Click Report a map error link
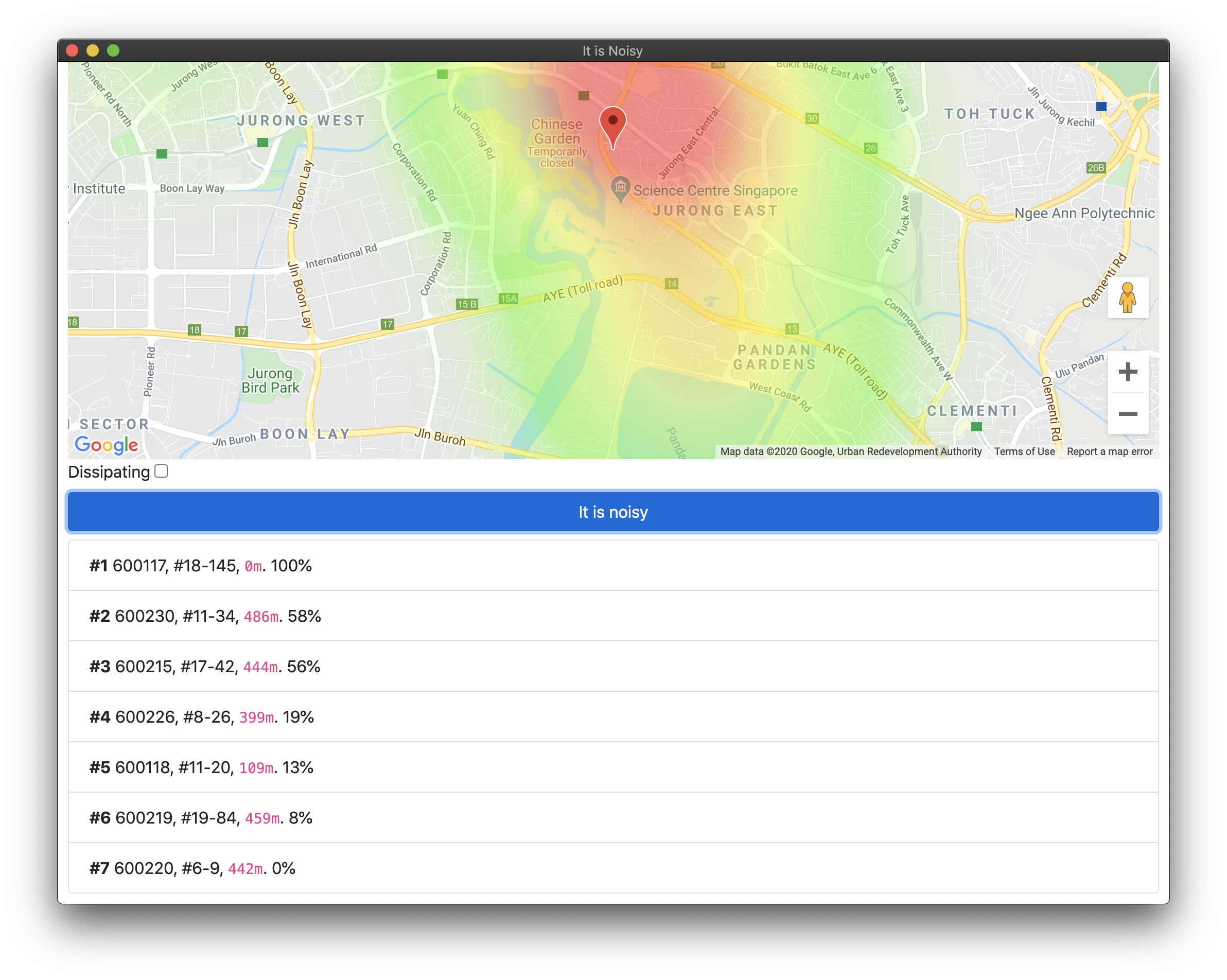 (x=1109, y=451)
